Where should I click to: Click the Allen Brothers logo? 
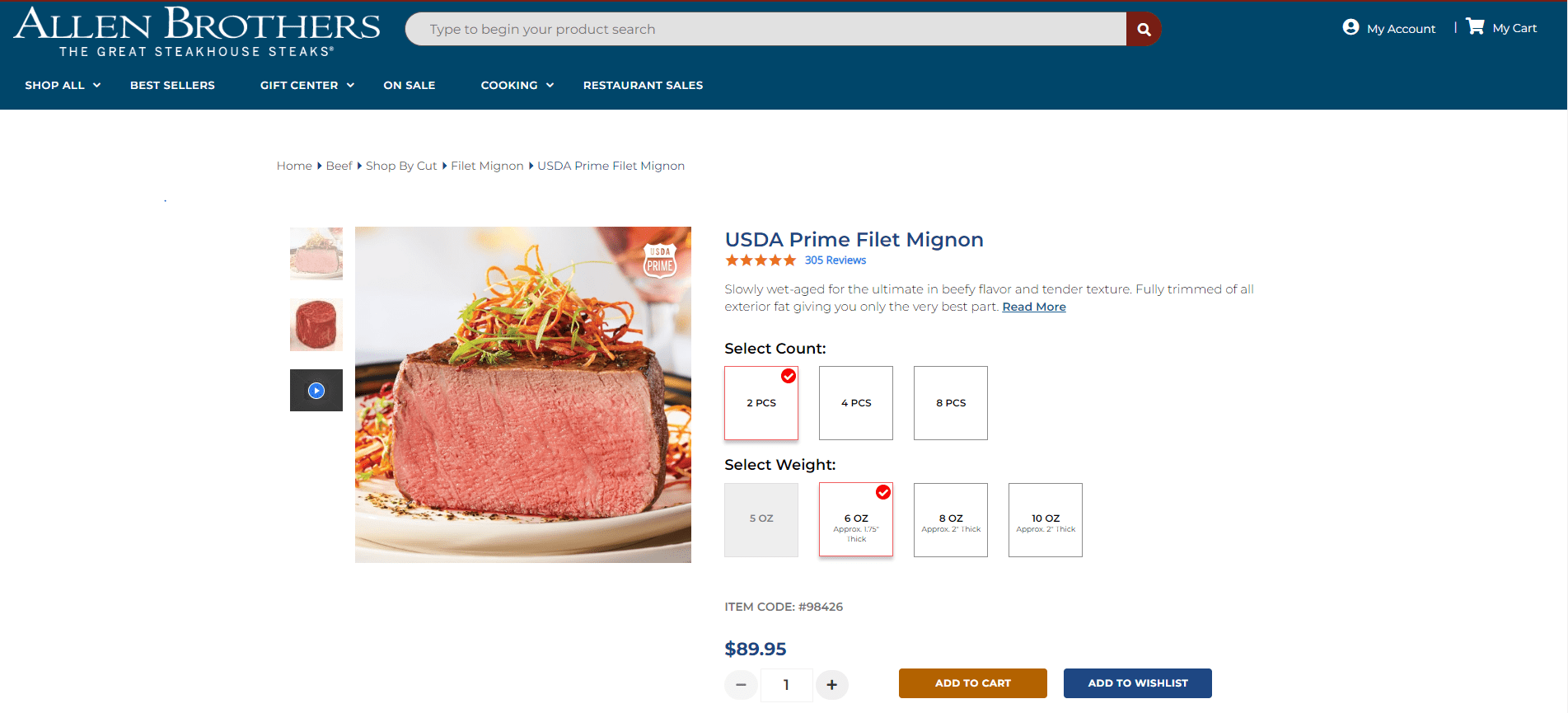coord(197,31)
